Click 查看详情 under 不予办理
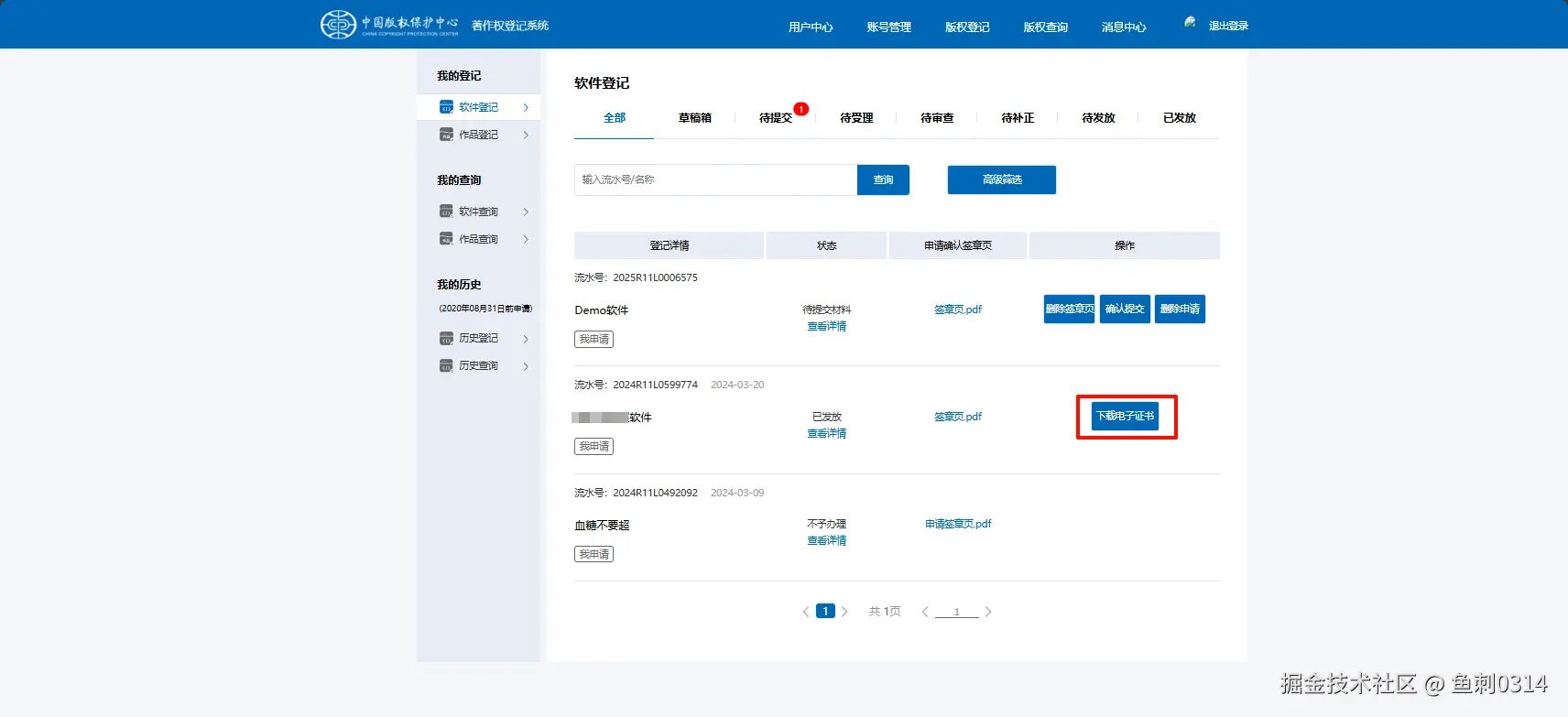1568x717 pixels. pyautogui.click(x=826, y=540)
